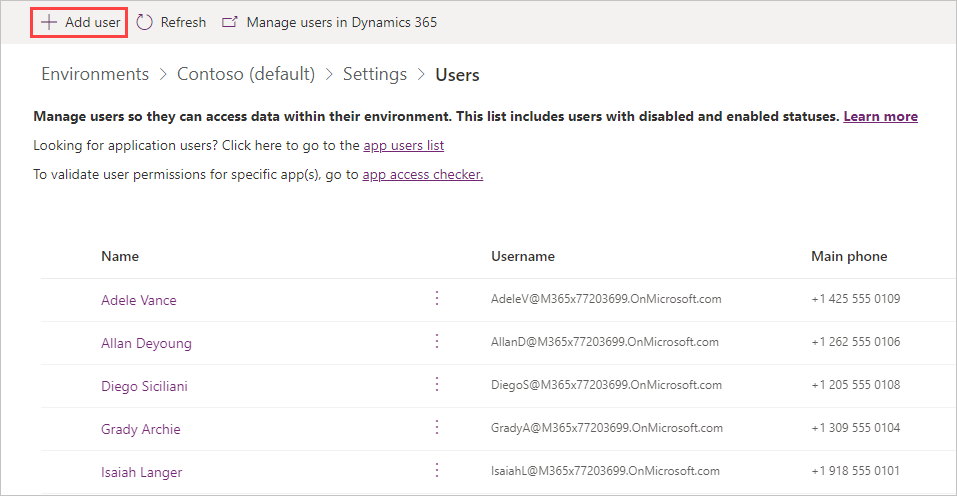Open Diego Siciliani user record
The image size is (957, 496).
click(145, 386)
